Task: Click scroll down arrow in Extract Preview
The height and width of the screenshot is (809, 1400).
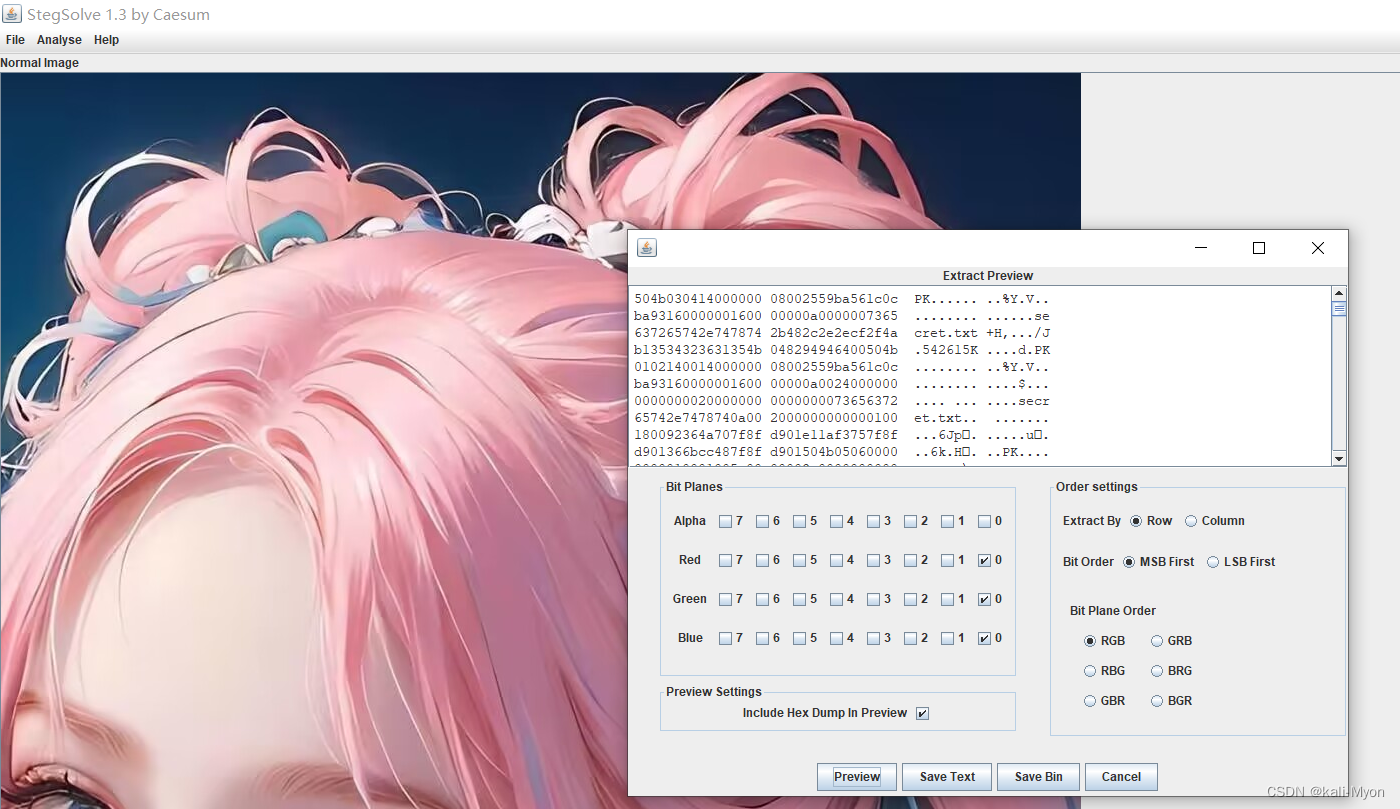Action: coord(1339,459)
